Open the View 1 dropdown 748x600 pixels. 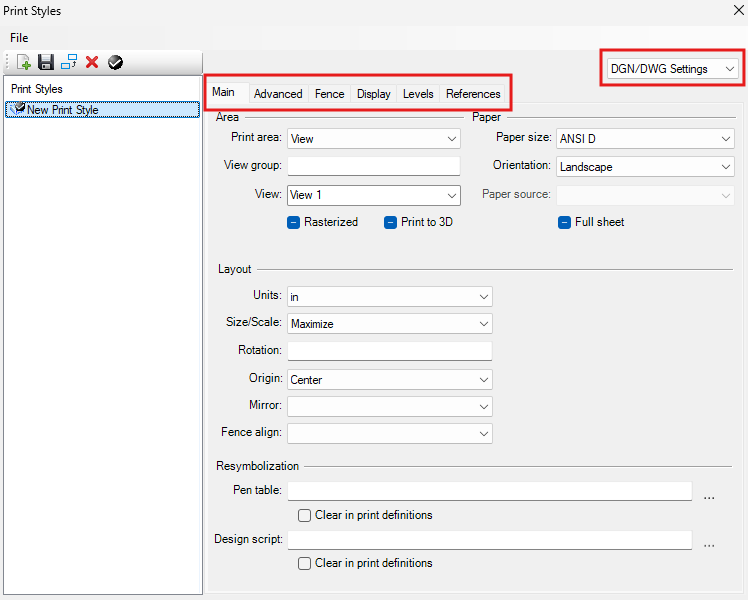coord(374,195)
